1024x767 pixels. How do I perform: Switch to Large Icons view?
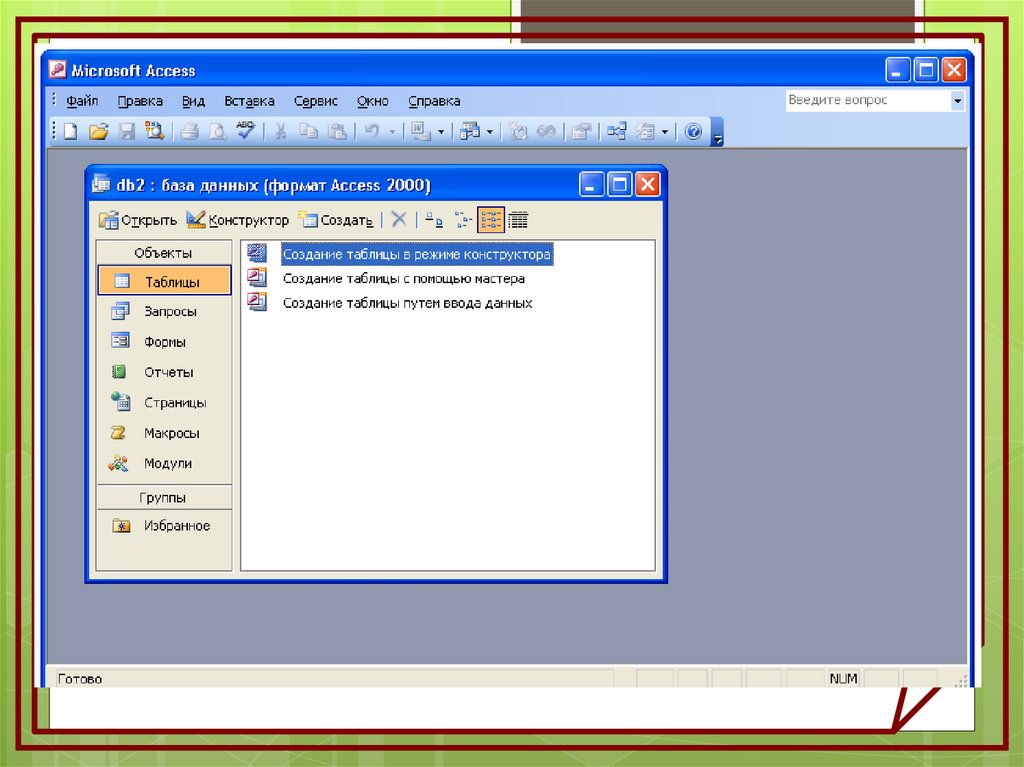(434, 220)
